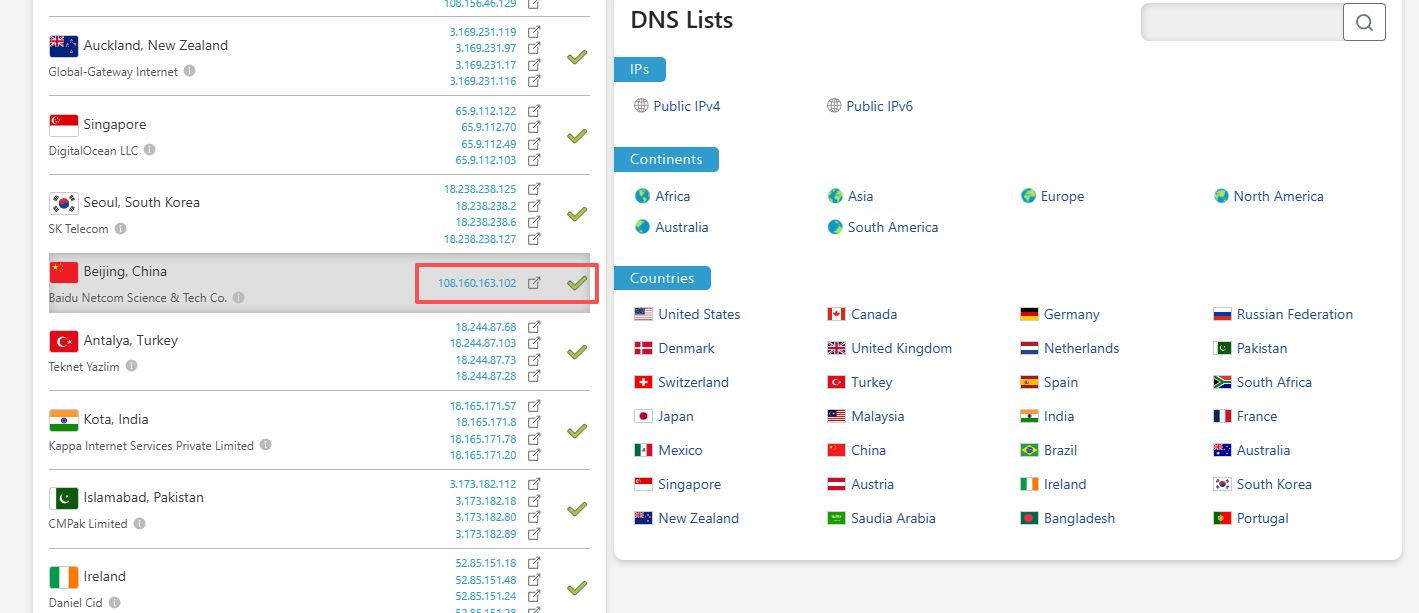
Task: Open the Russian Federation DNS list
Action: point(1294,314)
